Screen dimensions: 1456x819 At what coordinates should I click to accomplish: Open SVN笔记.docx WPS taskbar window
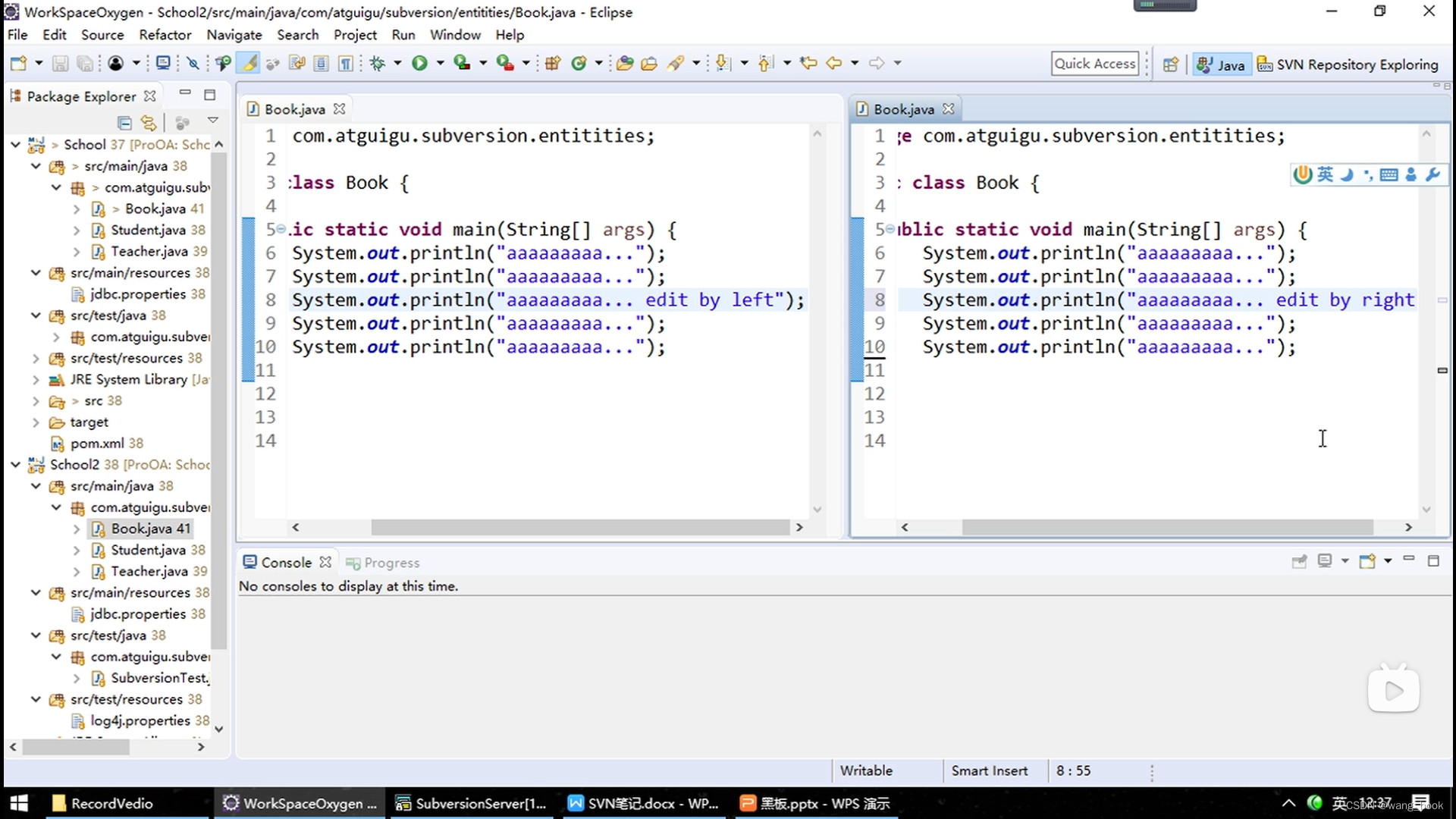(644, 803)
